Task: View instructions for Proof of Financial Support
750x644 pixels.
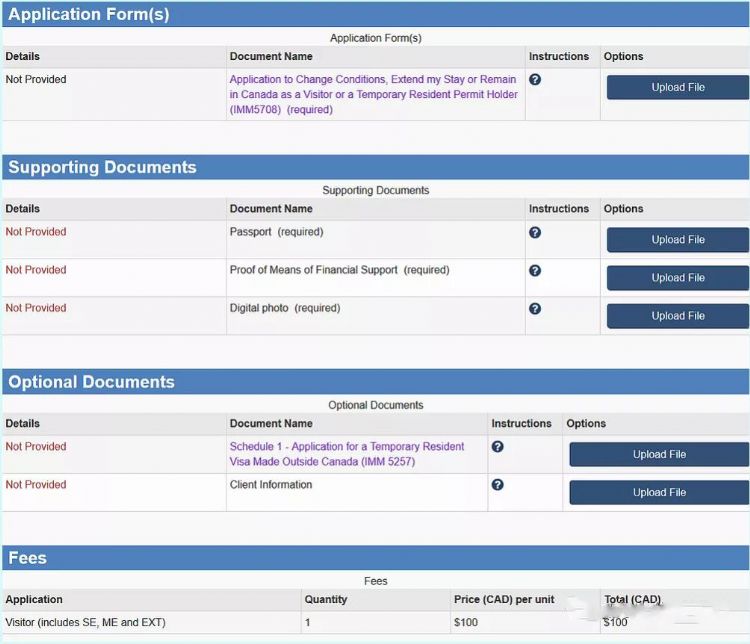Action: tap(535, 270)
